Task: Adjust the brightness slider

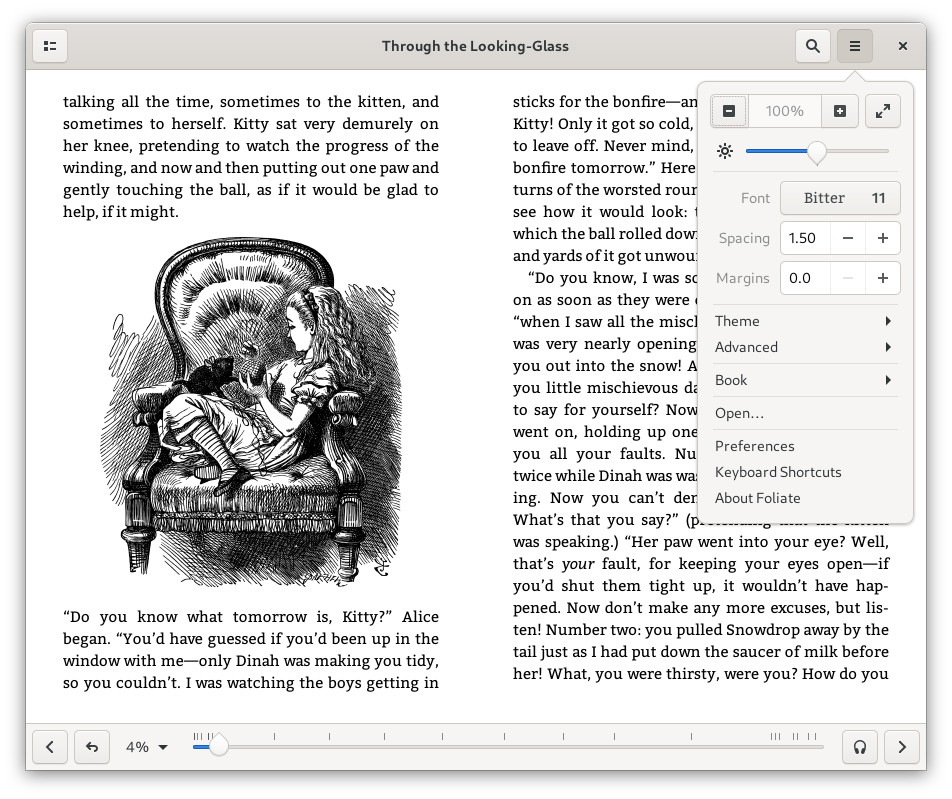Action: (817, 151)
